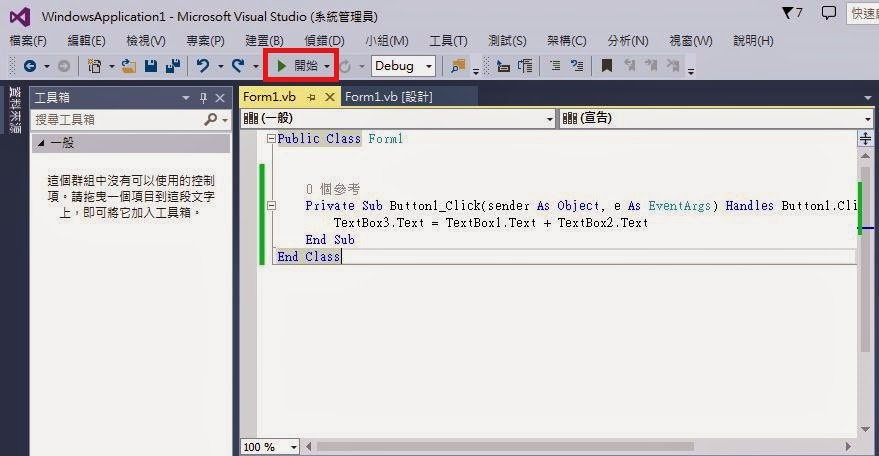
Task: Click the Find in Files icon
Action: pos(458,66)
